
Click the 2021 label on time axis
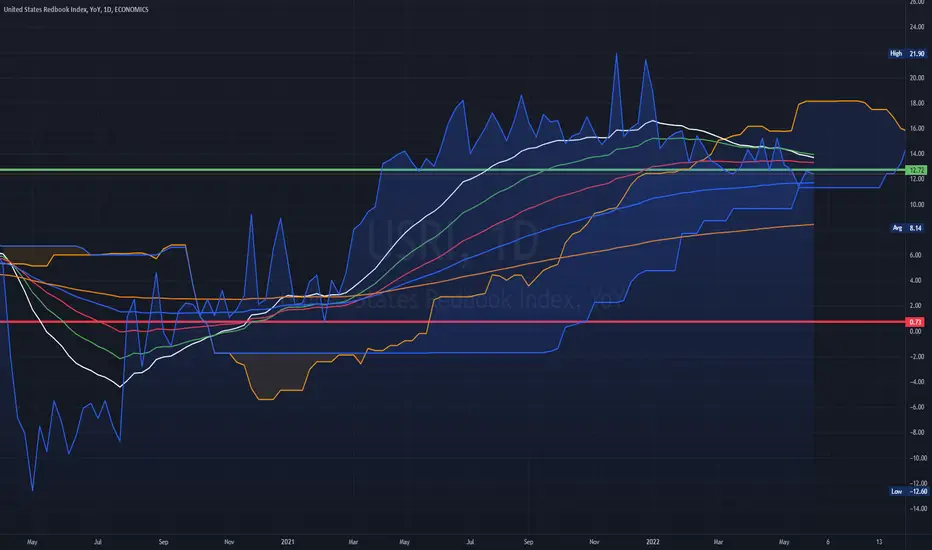pyautogui.click(x=288, y=542)
